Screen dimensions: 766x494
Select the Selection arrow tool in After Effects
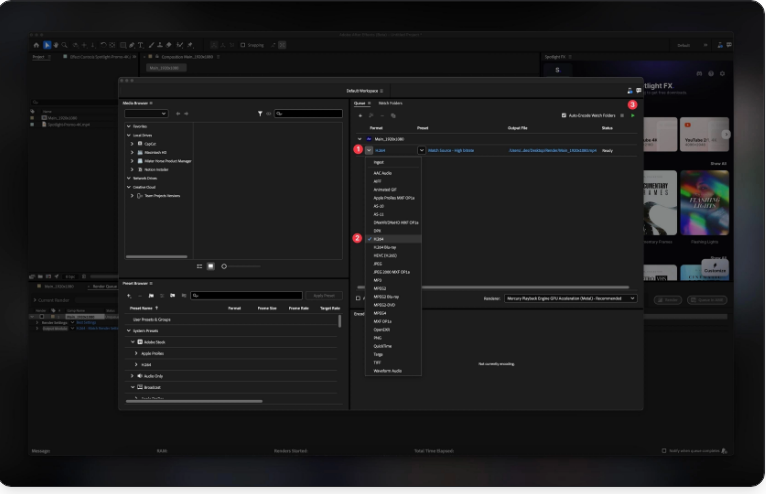click(47, 45)
